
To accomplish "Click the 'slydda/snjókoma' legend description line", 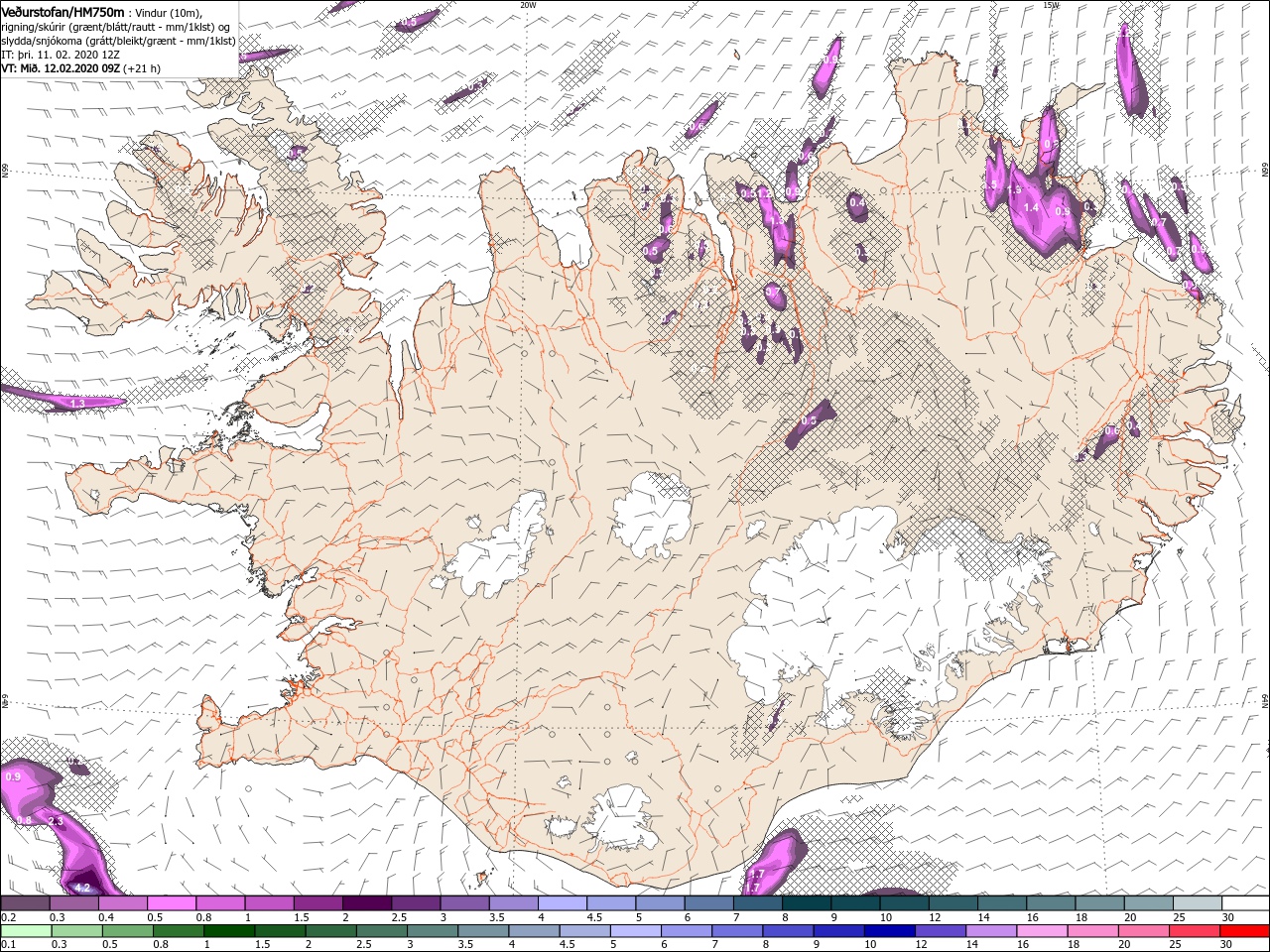I will (118, 41).
